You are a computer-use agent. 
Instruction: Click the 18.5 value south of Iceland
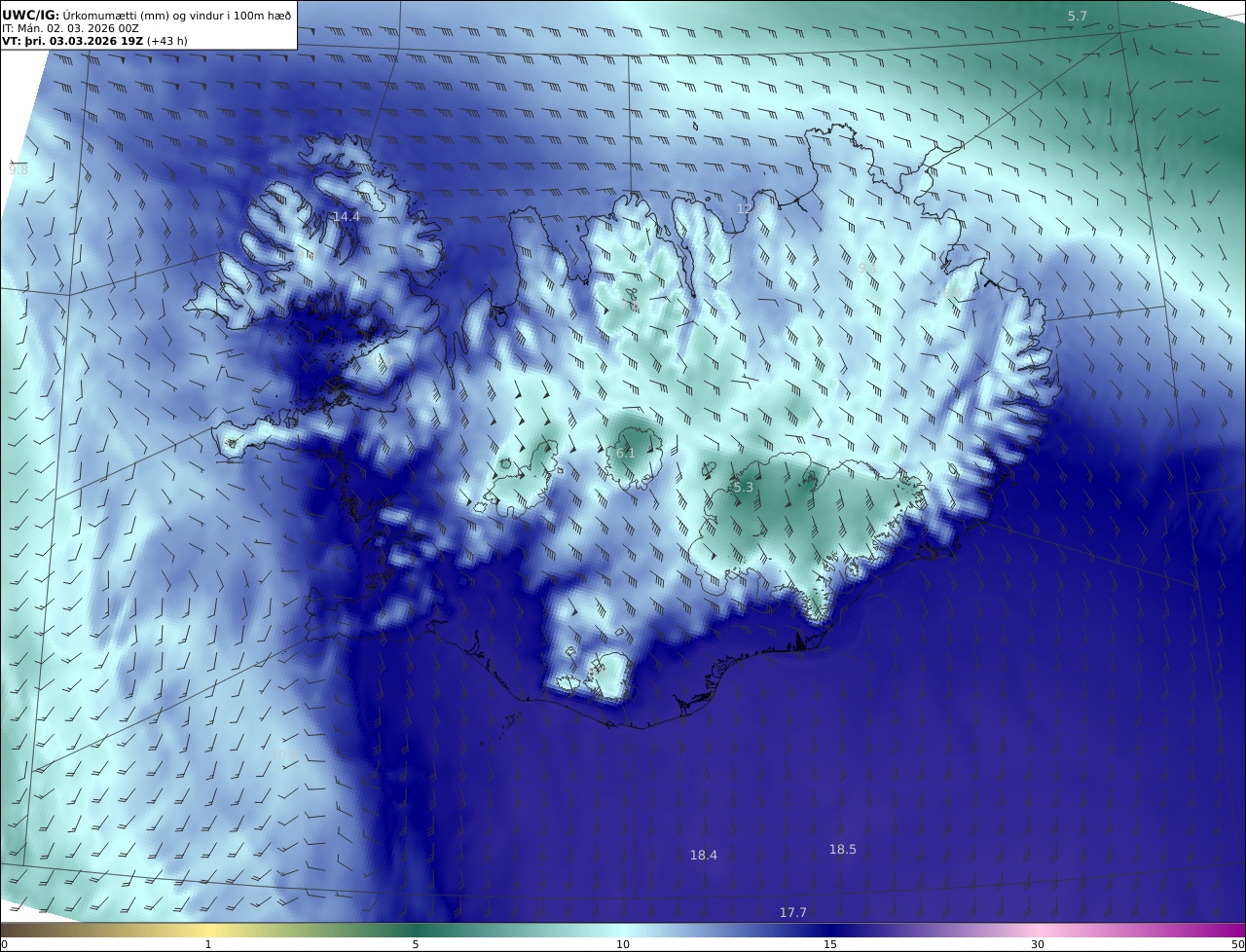click(843, 849)
